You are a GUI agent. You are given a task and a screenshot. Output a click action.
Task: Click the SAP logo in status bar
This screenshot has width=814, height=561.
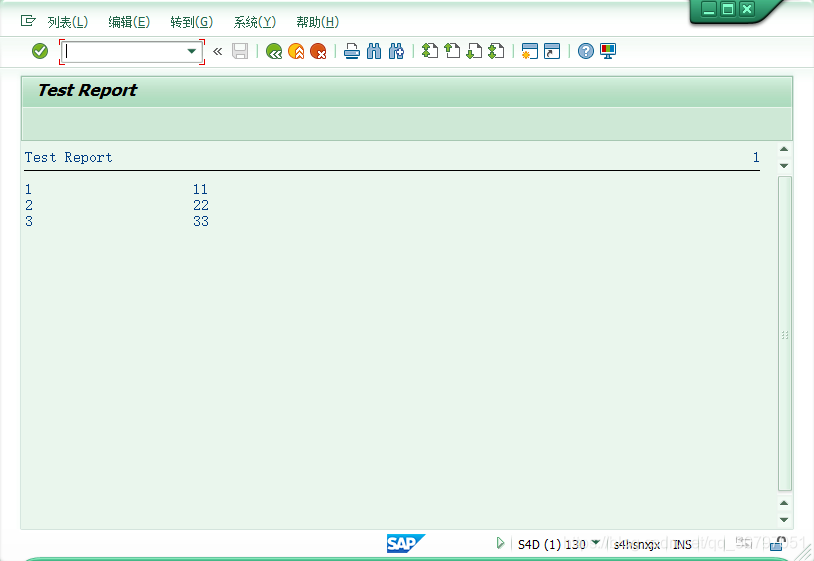405,543
